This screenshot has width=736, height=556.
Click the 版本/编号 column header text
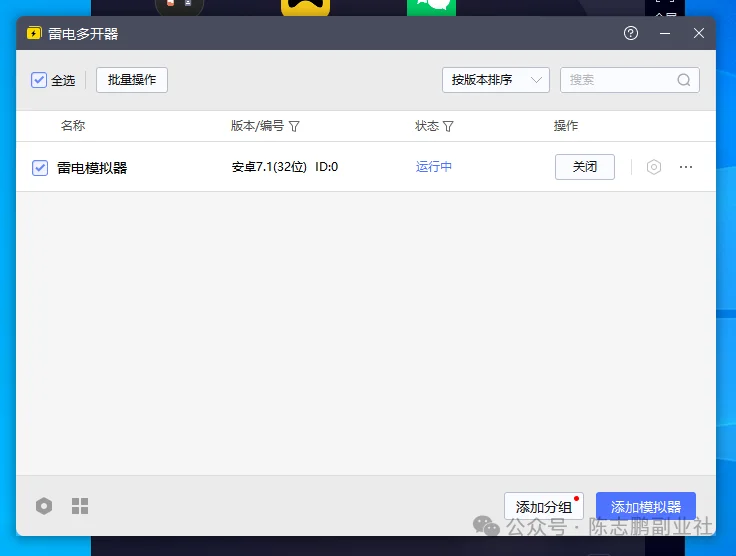[257, 126]
